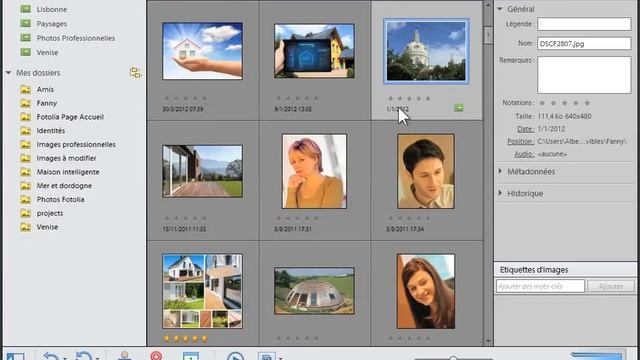Click the Ajouter des mots-clés field
This screenshot has height=360, width=640.
(x=540, y=286)
